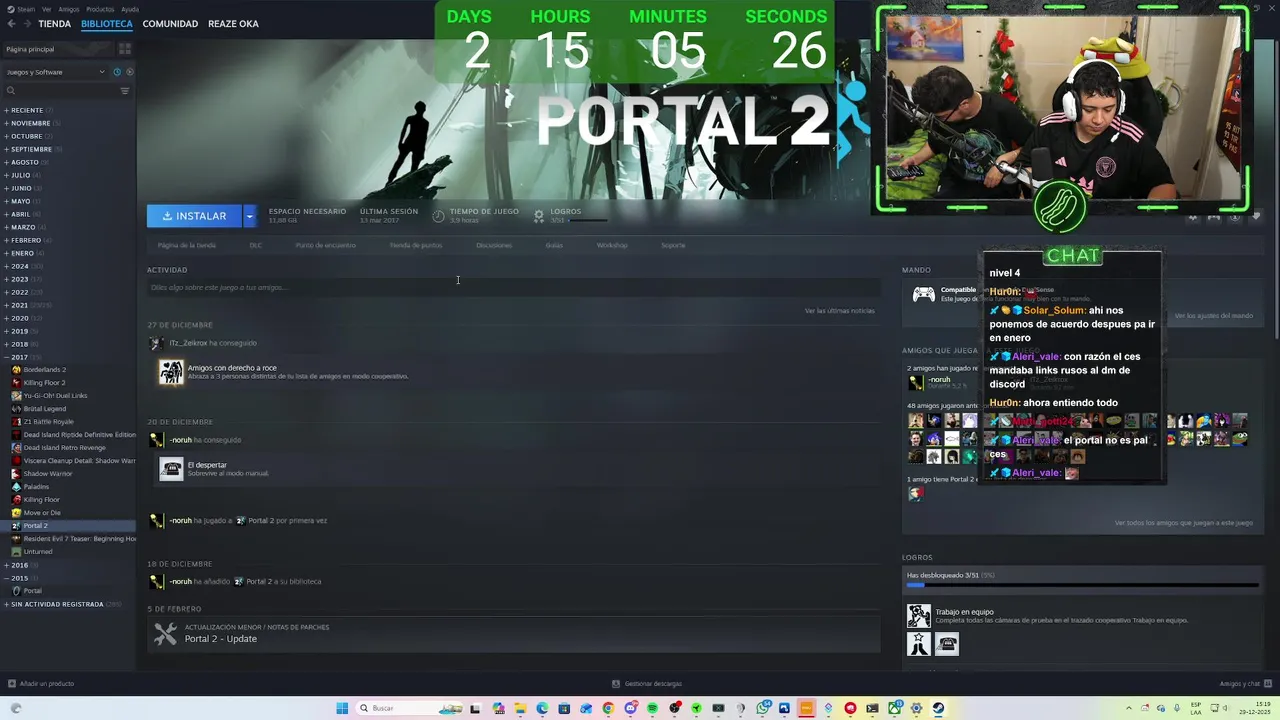
Task: Click the Tiempo de juego clock icon
Action: tap(438, 215)
